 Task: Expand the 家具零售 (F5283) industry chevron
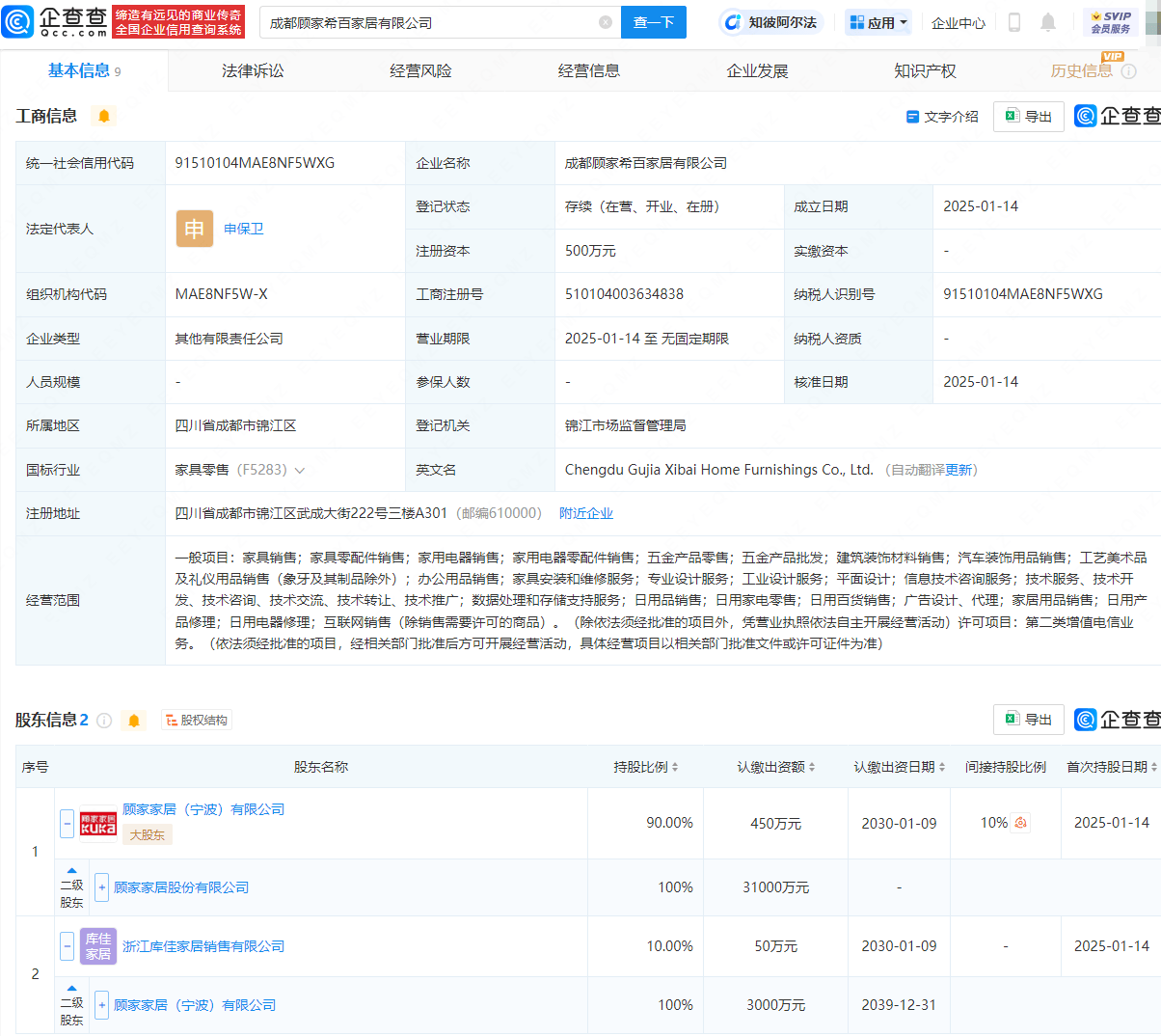click(x=300, y=471)
